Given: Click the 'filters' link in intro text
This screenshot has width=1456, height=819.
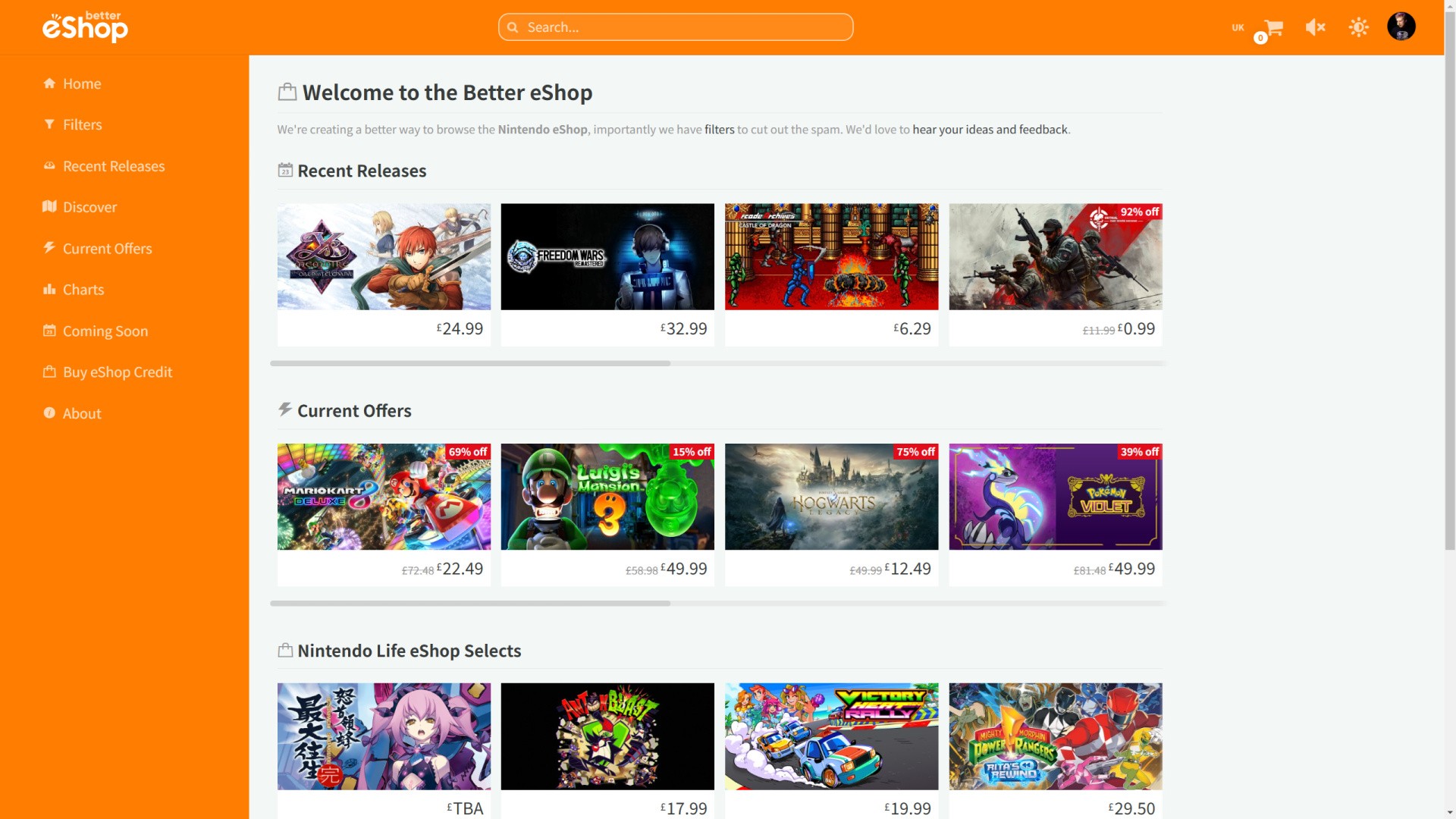Looking at the screenshot, I should point(719,130).
